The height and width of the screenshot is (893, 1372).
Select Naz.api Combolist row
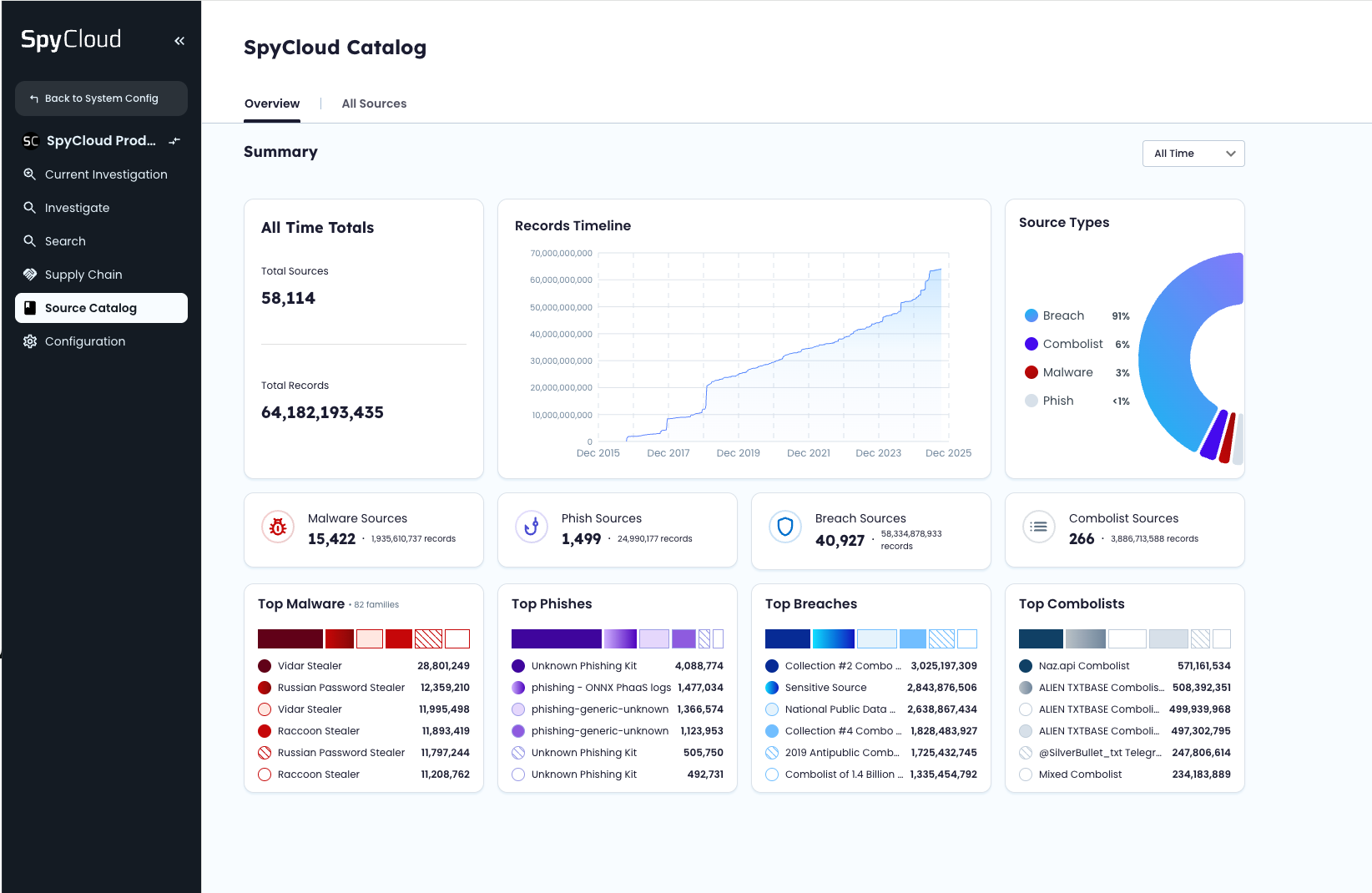click(1125, 666)
